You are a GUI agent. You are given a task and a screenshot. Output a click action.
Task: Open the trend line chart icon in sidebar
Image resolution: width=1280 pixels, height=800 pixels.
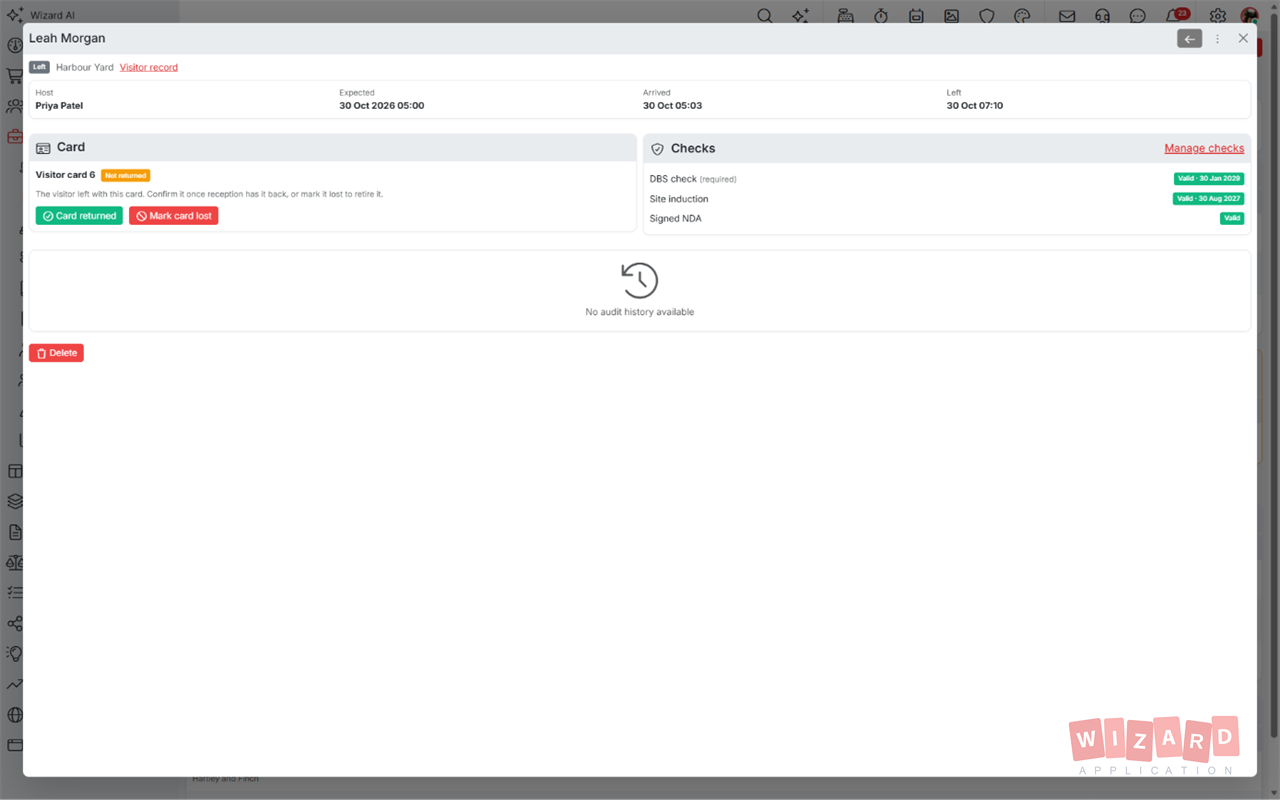15,685
